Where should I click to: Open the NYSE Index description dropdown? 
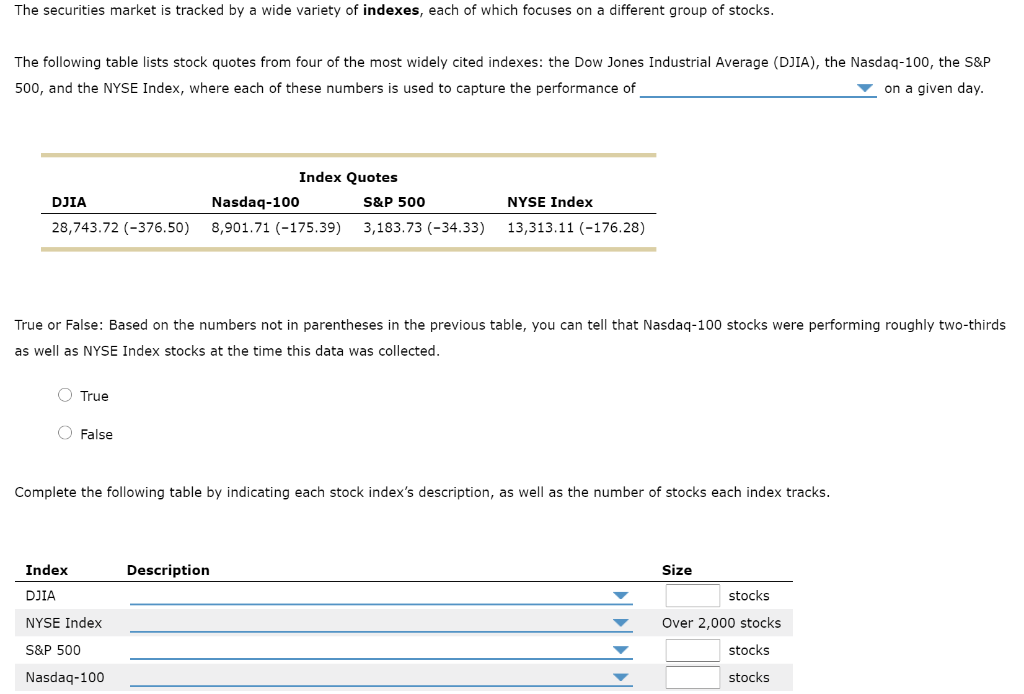(x=381, y=623)
